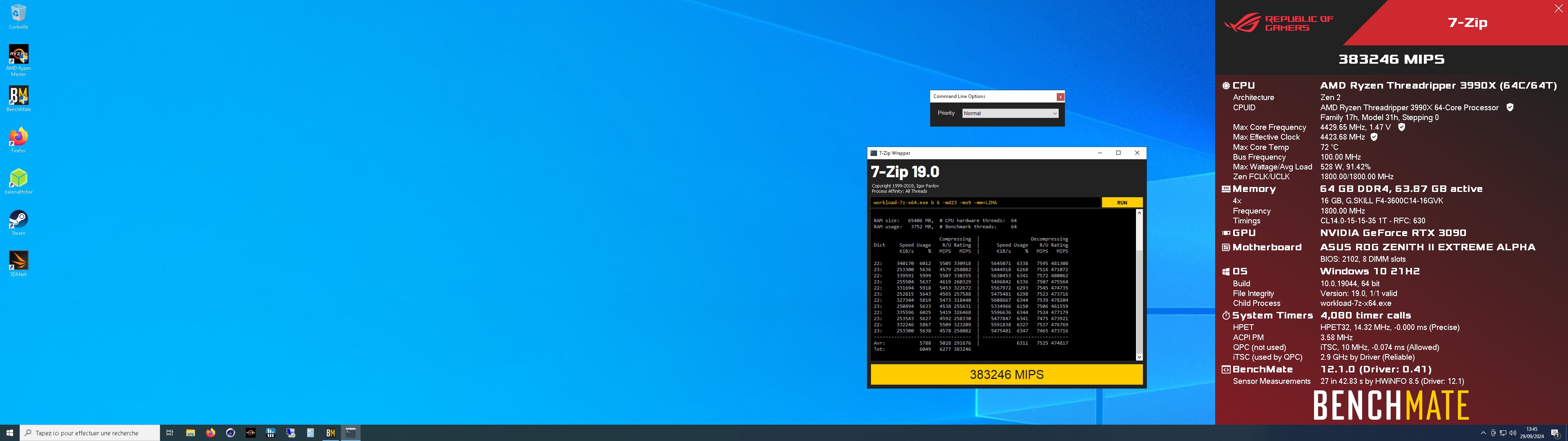Click the Max Core Temp 72 °C value

[1330, 147]
